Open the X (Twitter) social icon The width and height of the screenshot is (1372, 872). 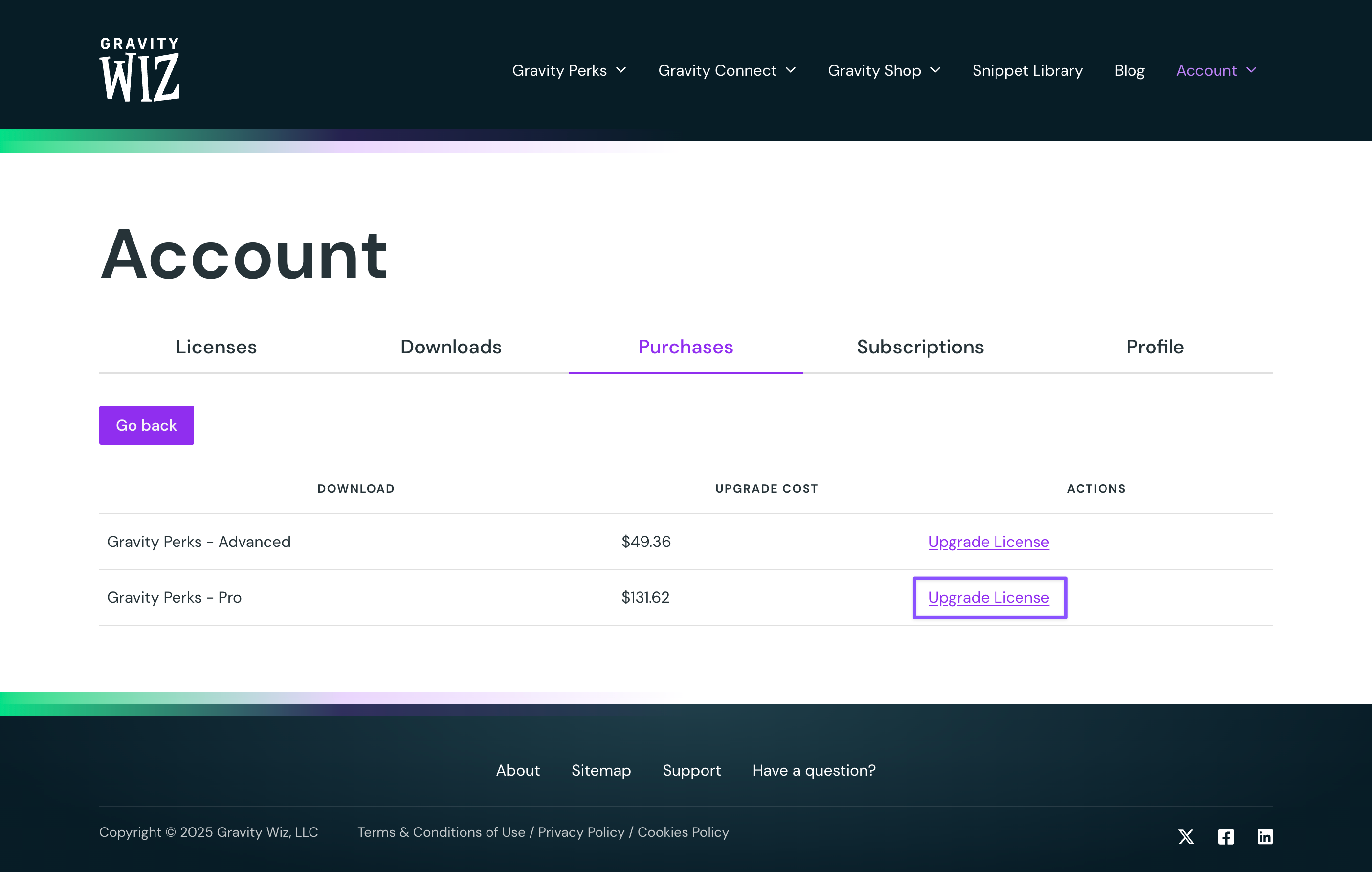(x=1186, y=836)
